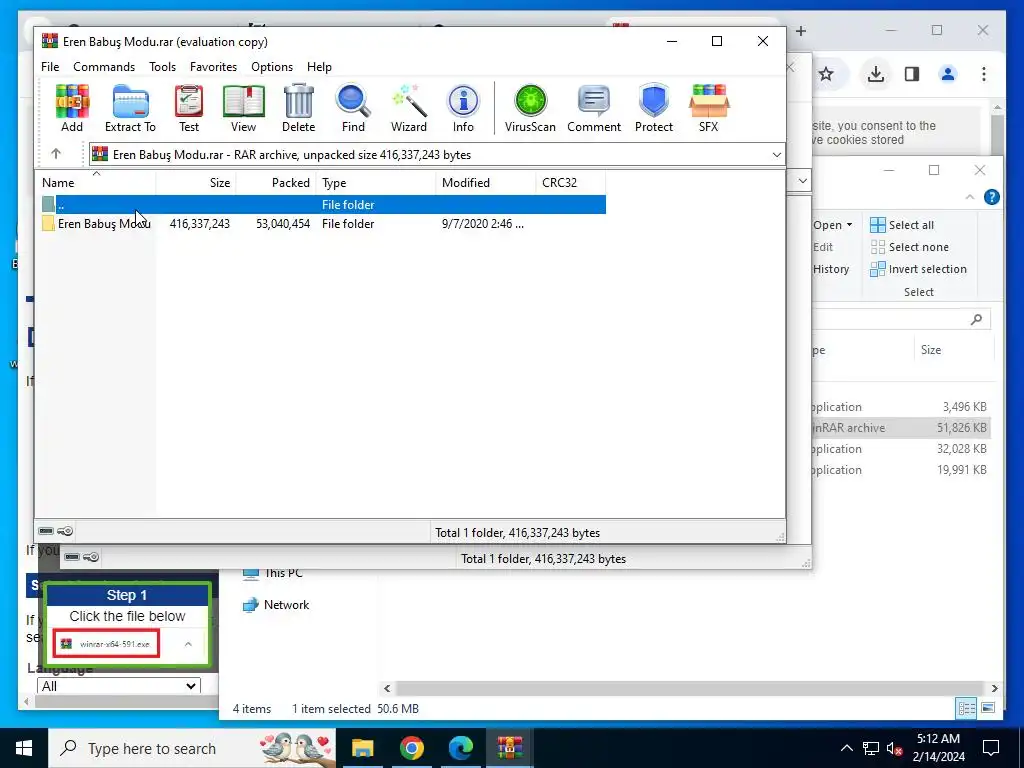1024x768 pixels.
Task: Open Microsoft Edge from the taskbar
Action: coord(460,748)
